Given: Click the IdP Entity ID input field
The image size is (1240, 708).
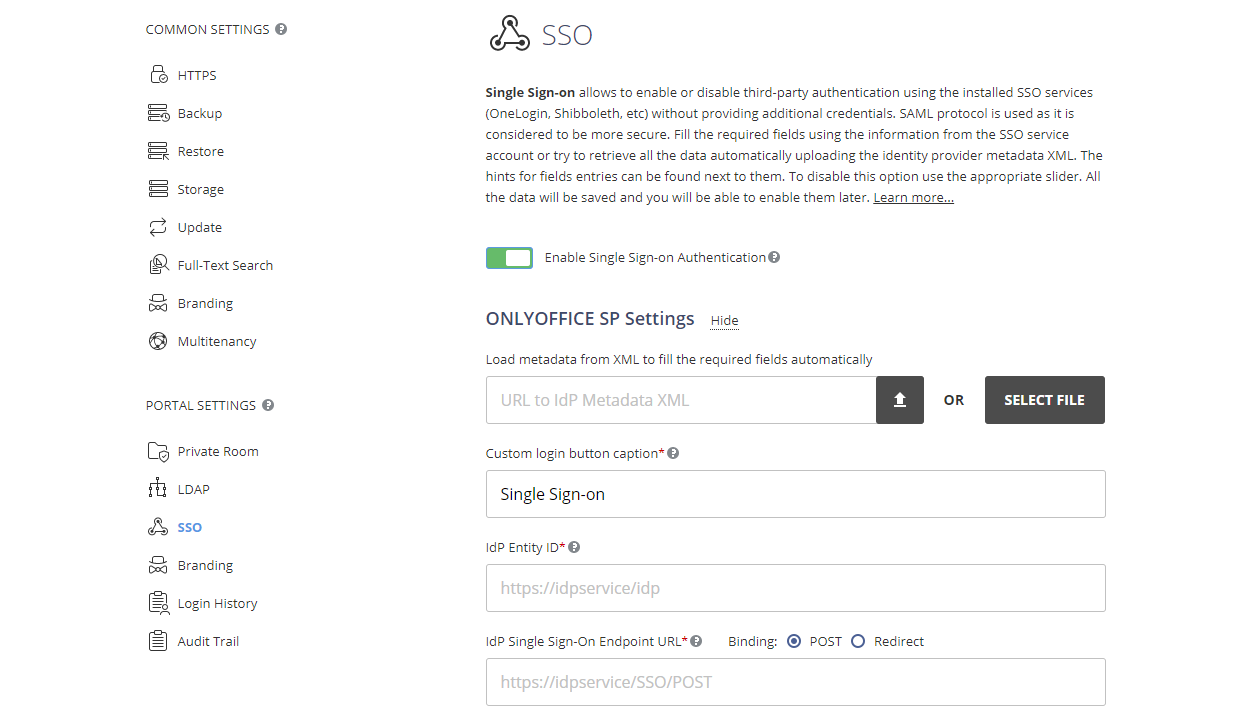Looking at the screenshot, I should pyautogui.click(x=796, y=588).
